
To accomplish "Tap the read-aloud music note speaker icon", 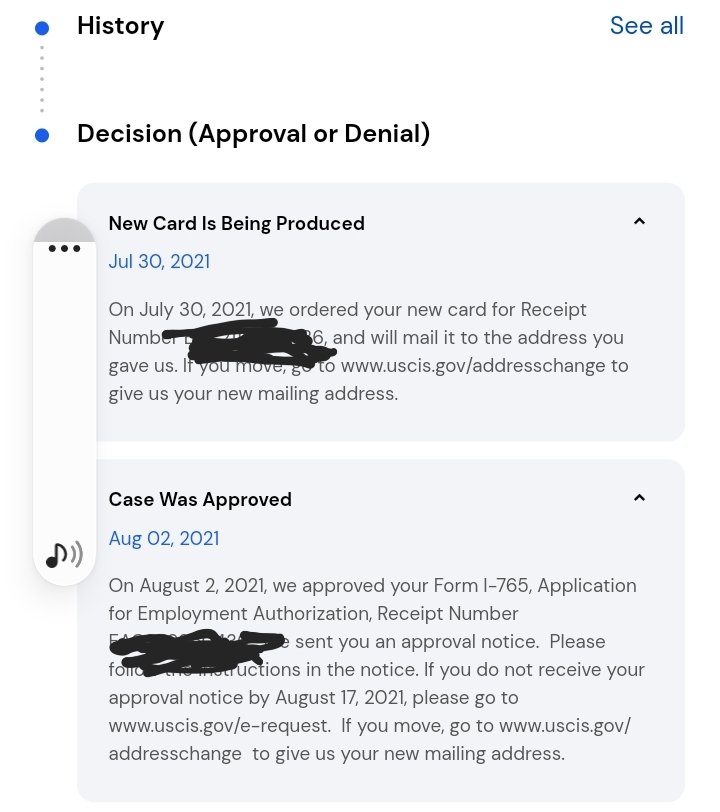I will [64, 554].
